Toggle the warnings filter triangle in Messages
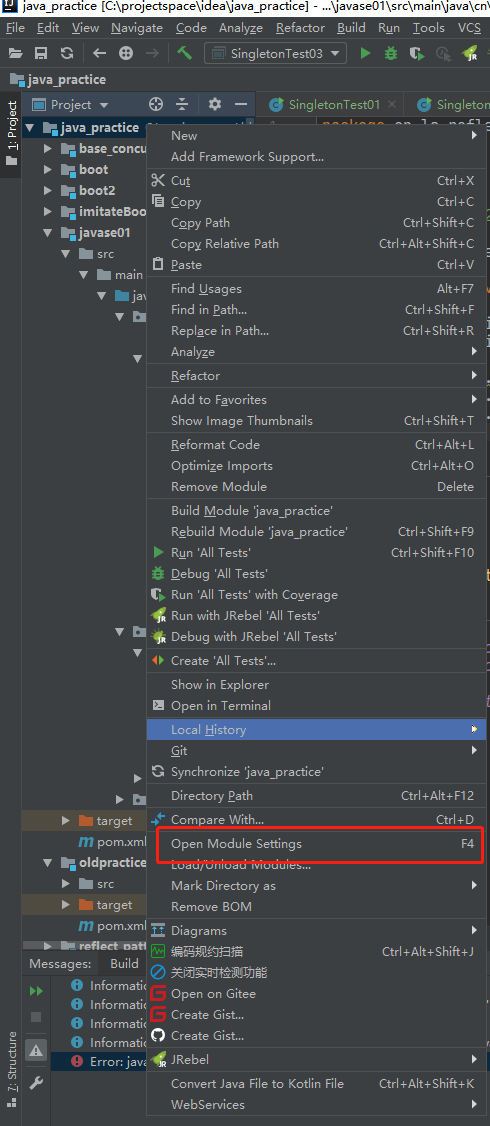Viewport: 490px width, 1126px height. tap(36, 1050)
